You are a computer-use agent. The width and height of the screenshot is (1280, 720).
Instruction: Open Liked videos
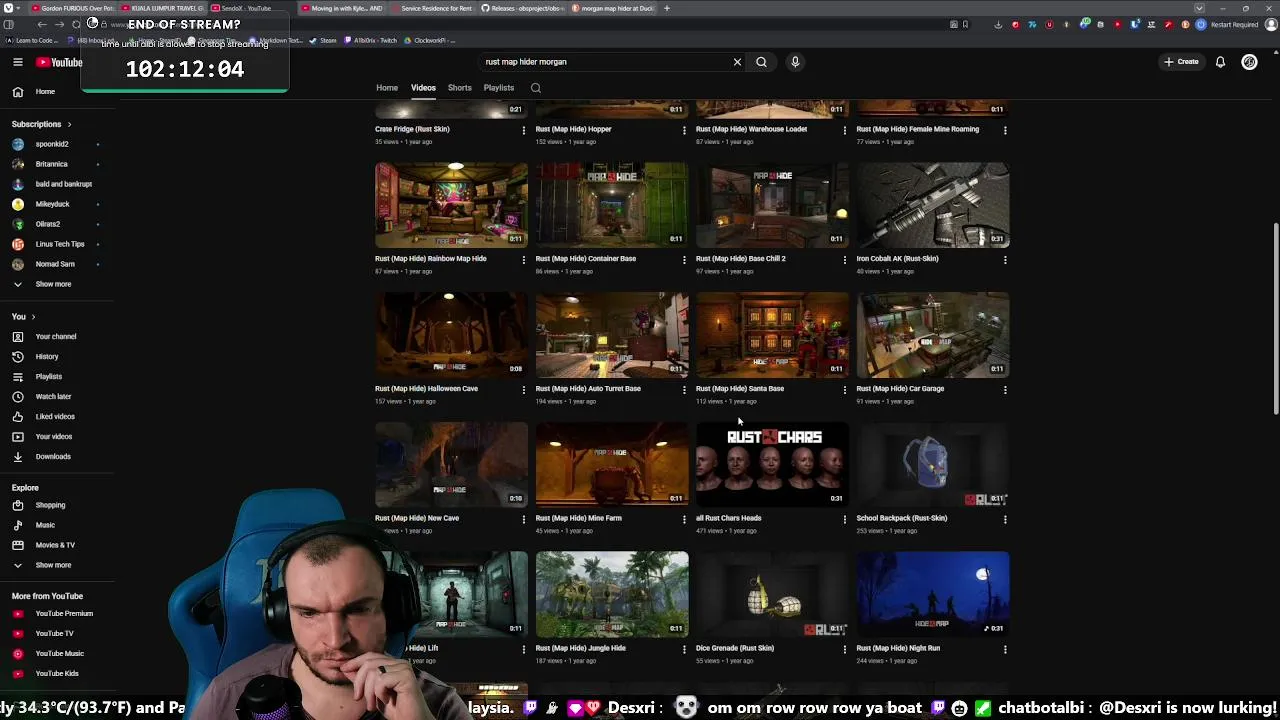[x=57, y=417]
